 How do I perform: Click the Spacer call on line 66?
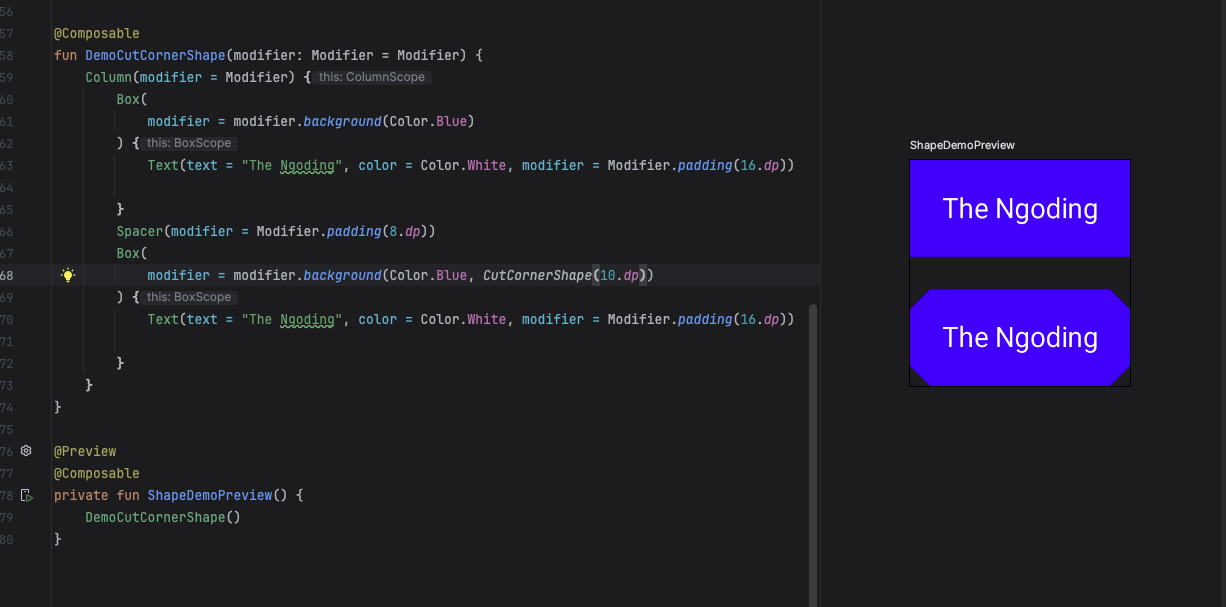coord(139,231)
